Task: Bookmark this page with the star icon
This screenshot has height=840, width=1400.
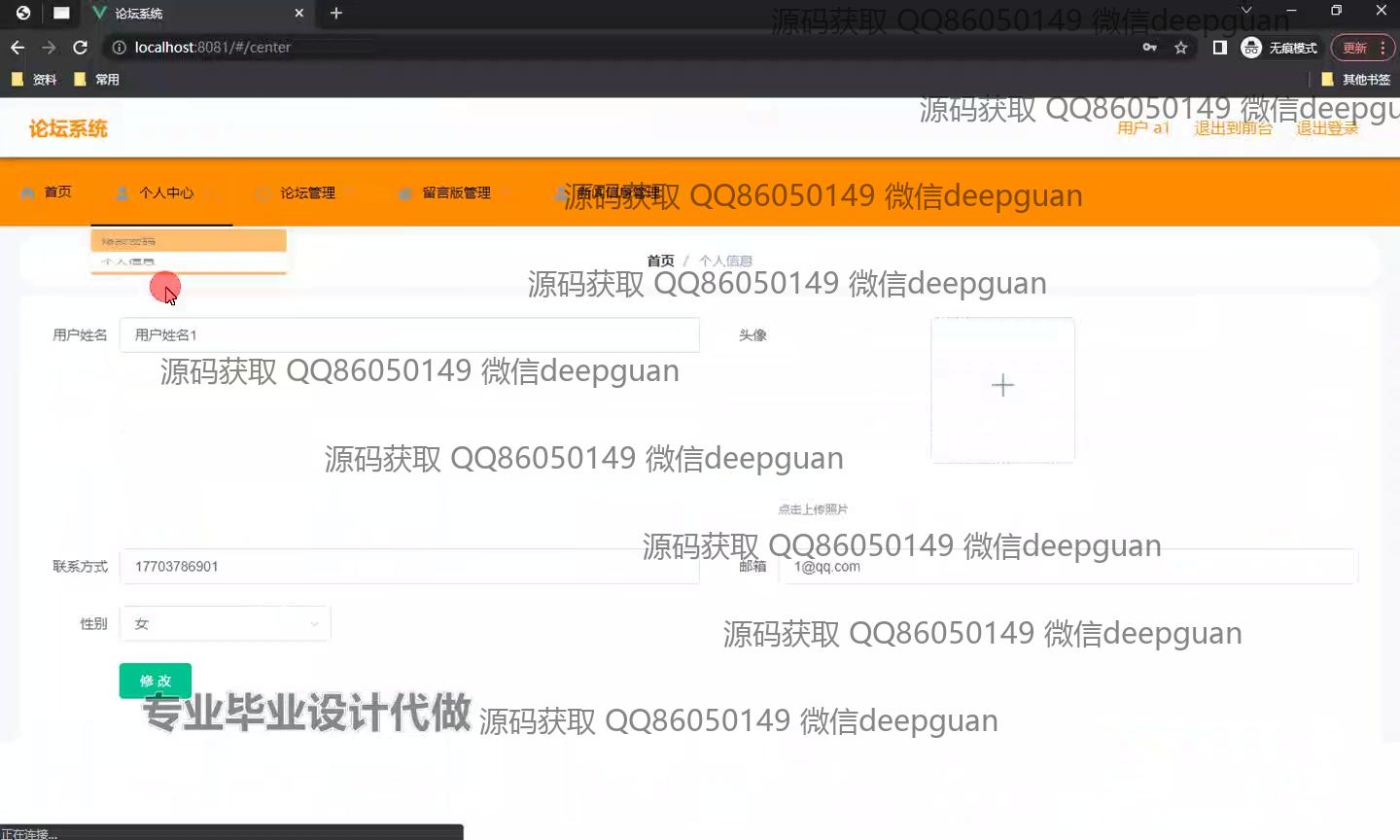Action: click(1181, 48)
